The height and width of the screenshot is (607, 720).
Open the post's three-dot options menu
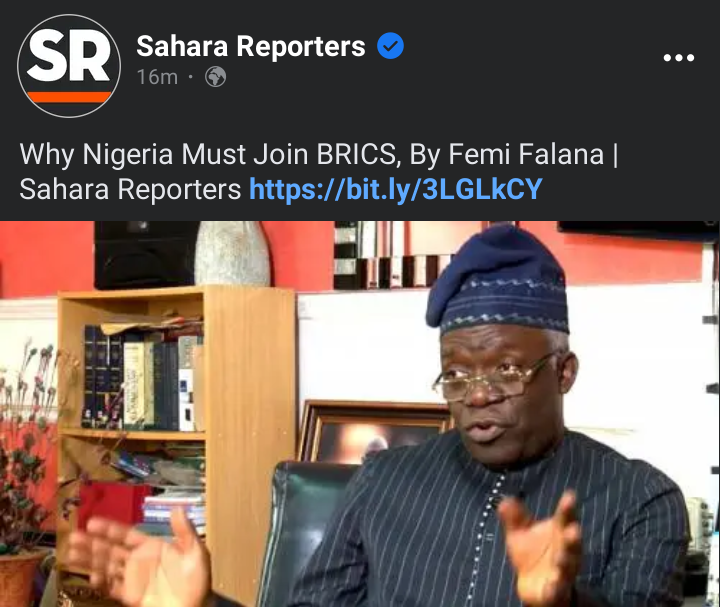click(x=679, y=58)
